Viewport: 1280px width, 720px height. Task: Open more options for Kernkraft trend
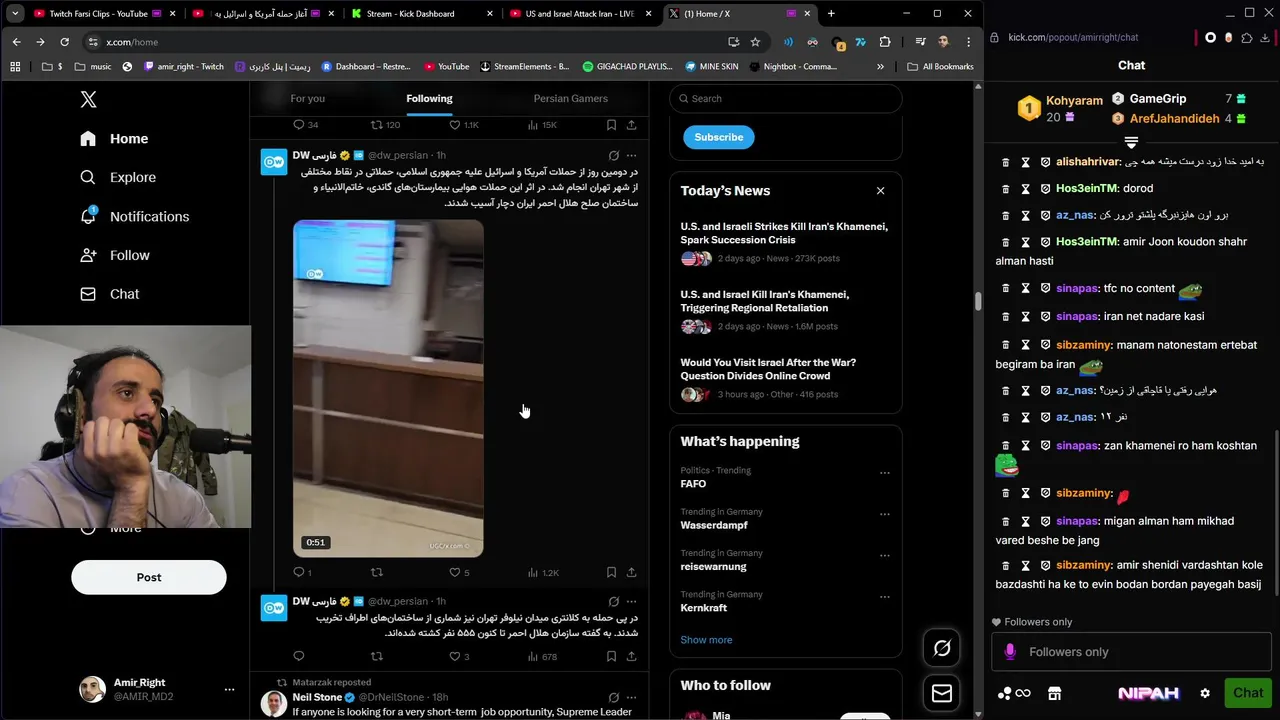(x=884, y=597)
